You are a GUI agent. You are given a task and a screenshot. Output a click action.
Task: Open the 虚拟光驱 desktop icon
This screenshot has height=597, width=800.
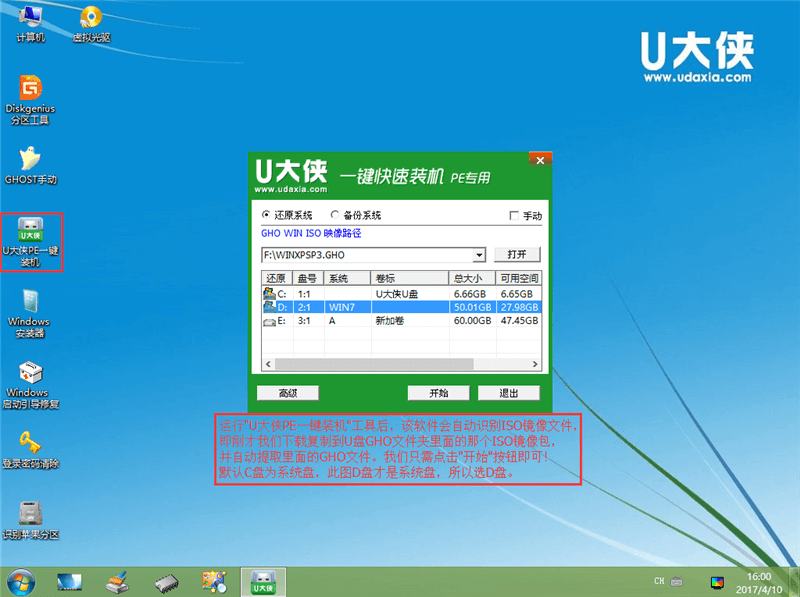pos(91,23)
